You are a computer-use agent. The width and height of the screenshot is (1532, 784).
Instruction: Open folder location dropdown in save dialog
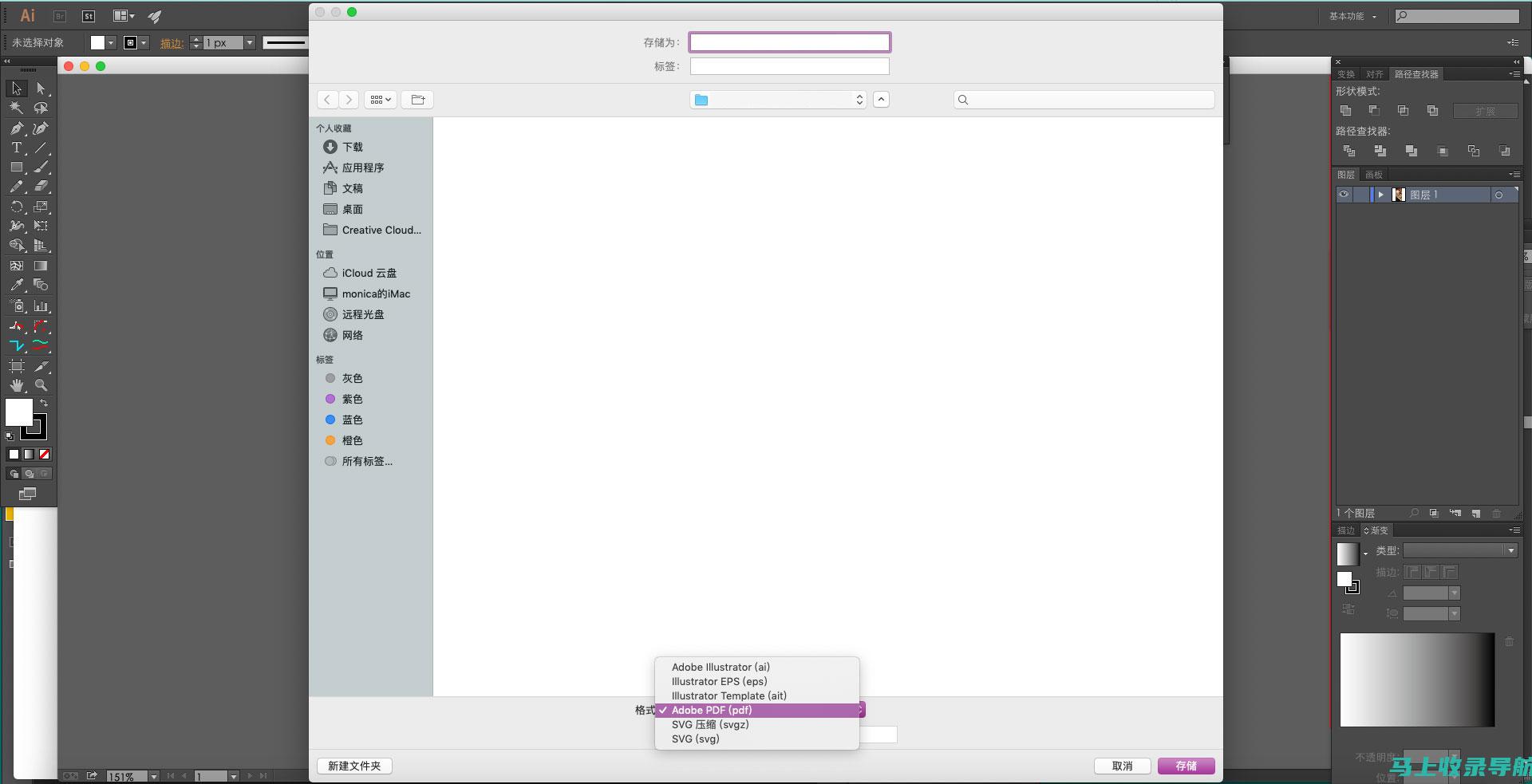[778, 100]
